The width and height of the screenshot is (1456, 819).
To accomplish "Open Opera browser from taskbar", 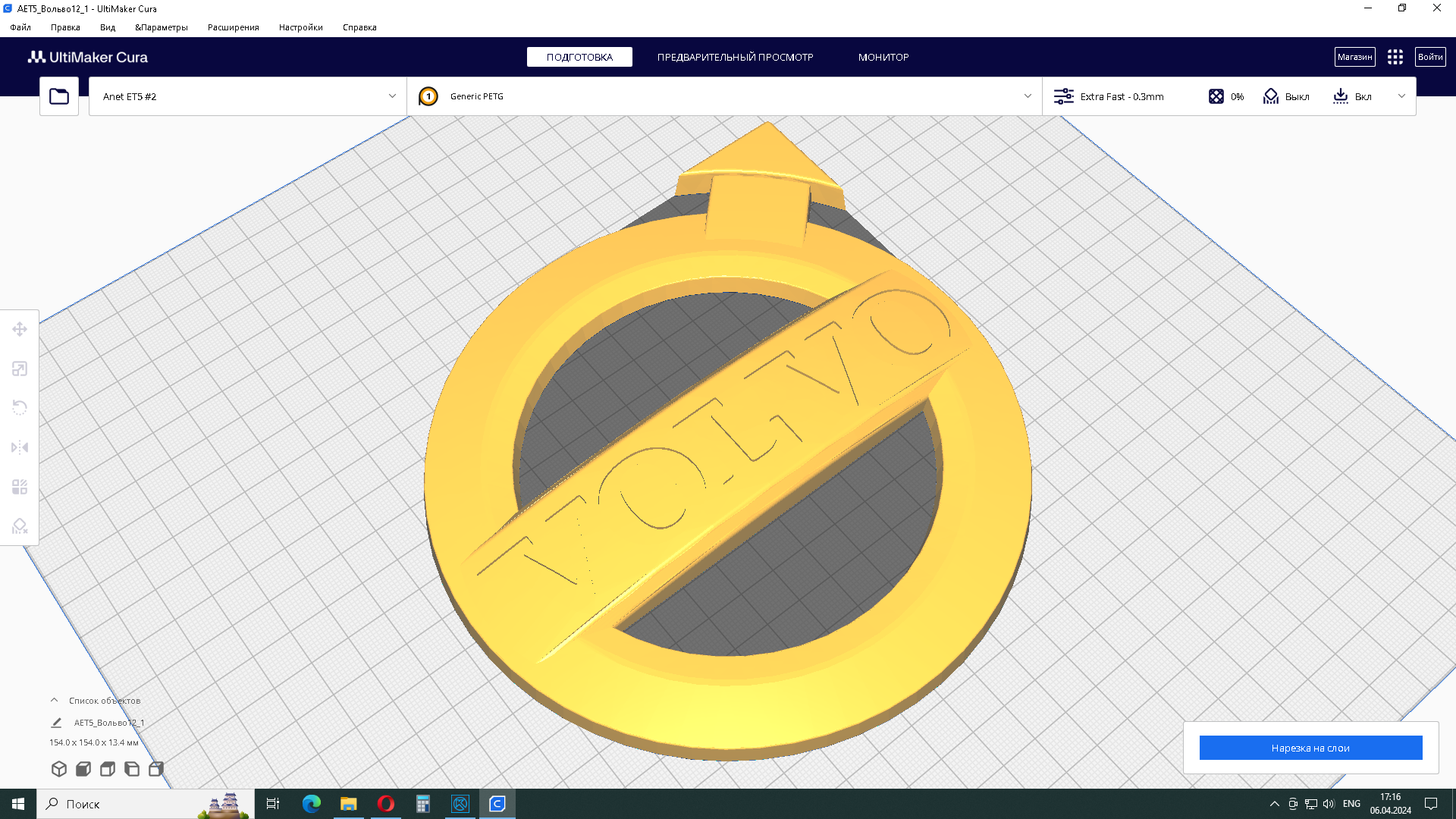I will (x=385, y=804).
